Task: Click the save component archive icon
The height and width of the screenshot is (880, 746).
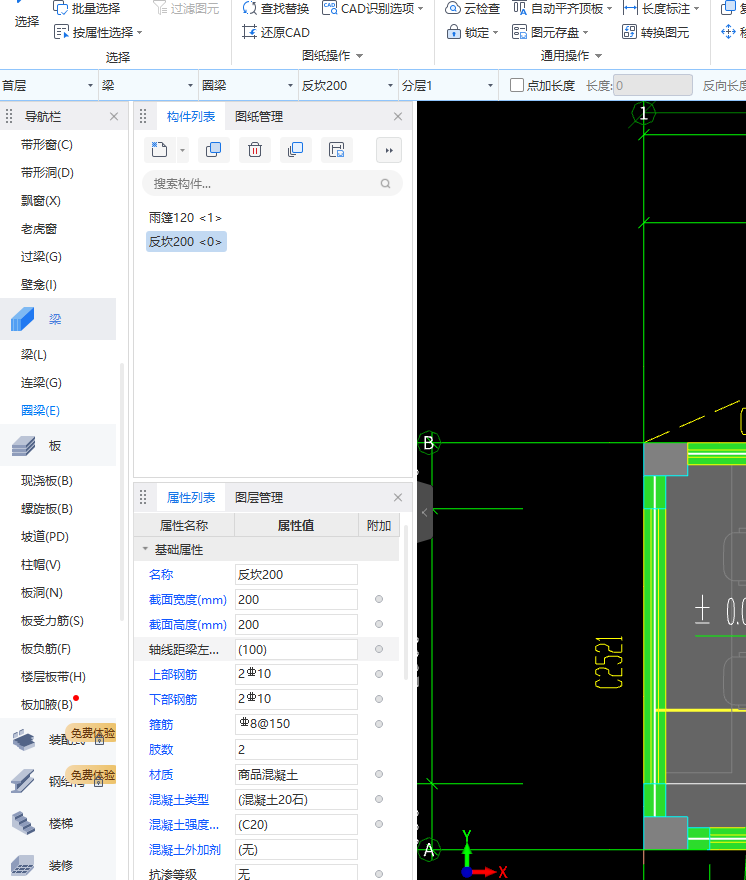Action: click(x=336, y=150)
